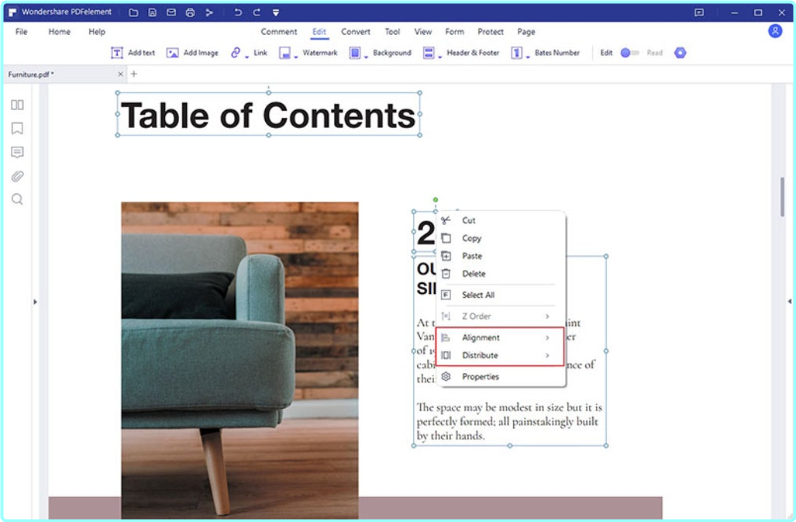Send PDF by email envelope icon

click(172, 12)
